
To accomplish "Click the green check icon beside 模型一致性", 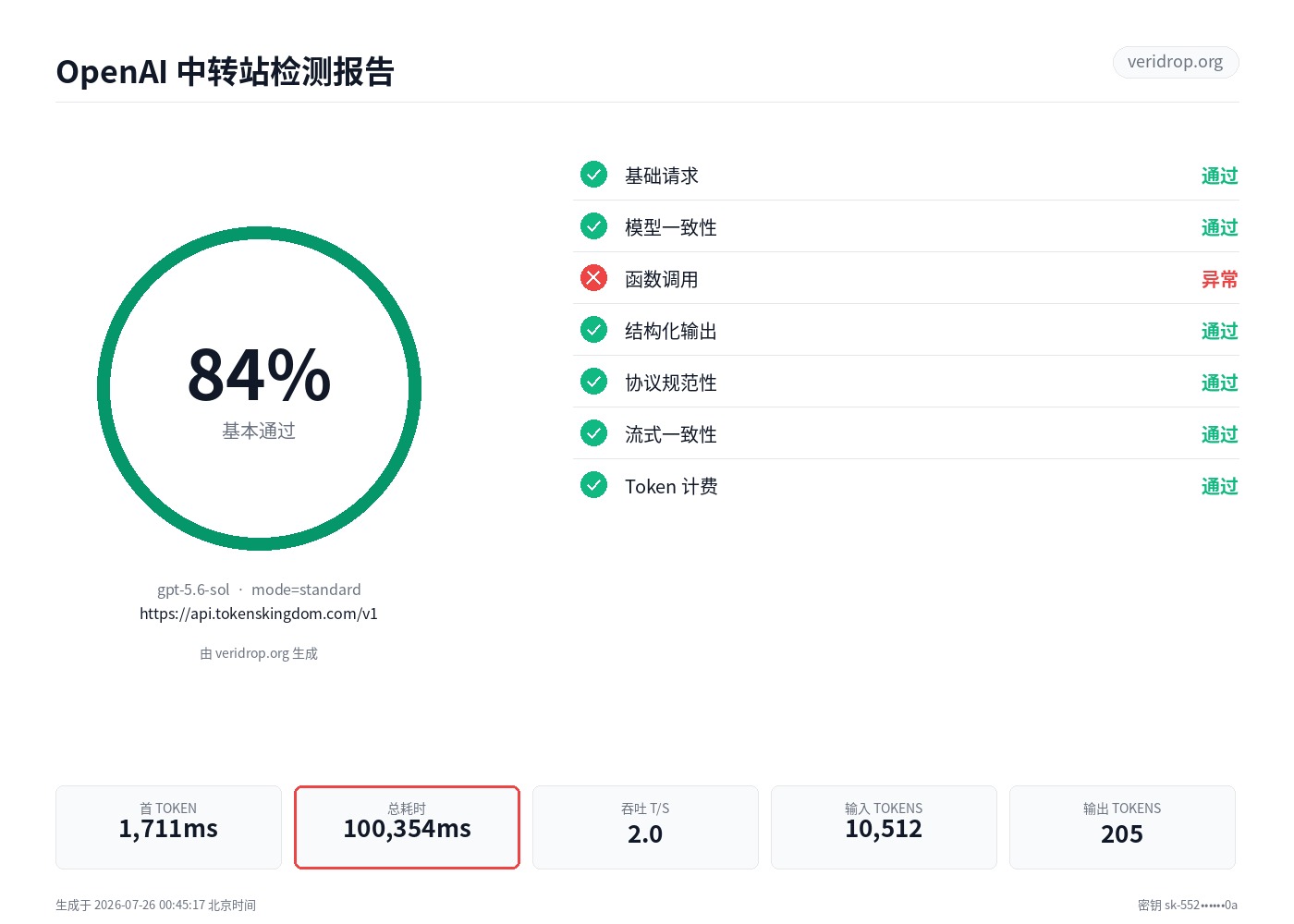I will click(x=593, y=225).
